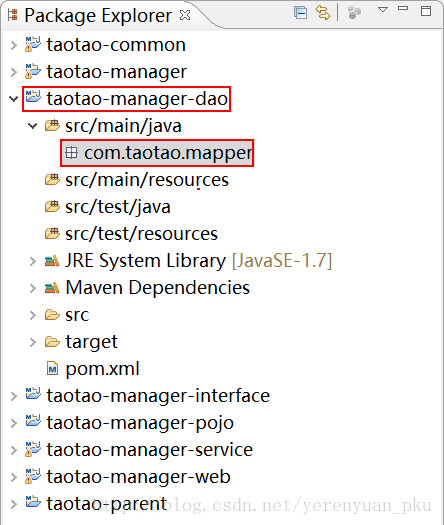Expand the taotao-manager-pojo project
Image resolution: width=444 pixels, height=525 pixels.
pyautogui.click(x=14, y=423)
